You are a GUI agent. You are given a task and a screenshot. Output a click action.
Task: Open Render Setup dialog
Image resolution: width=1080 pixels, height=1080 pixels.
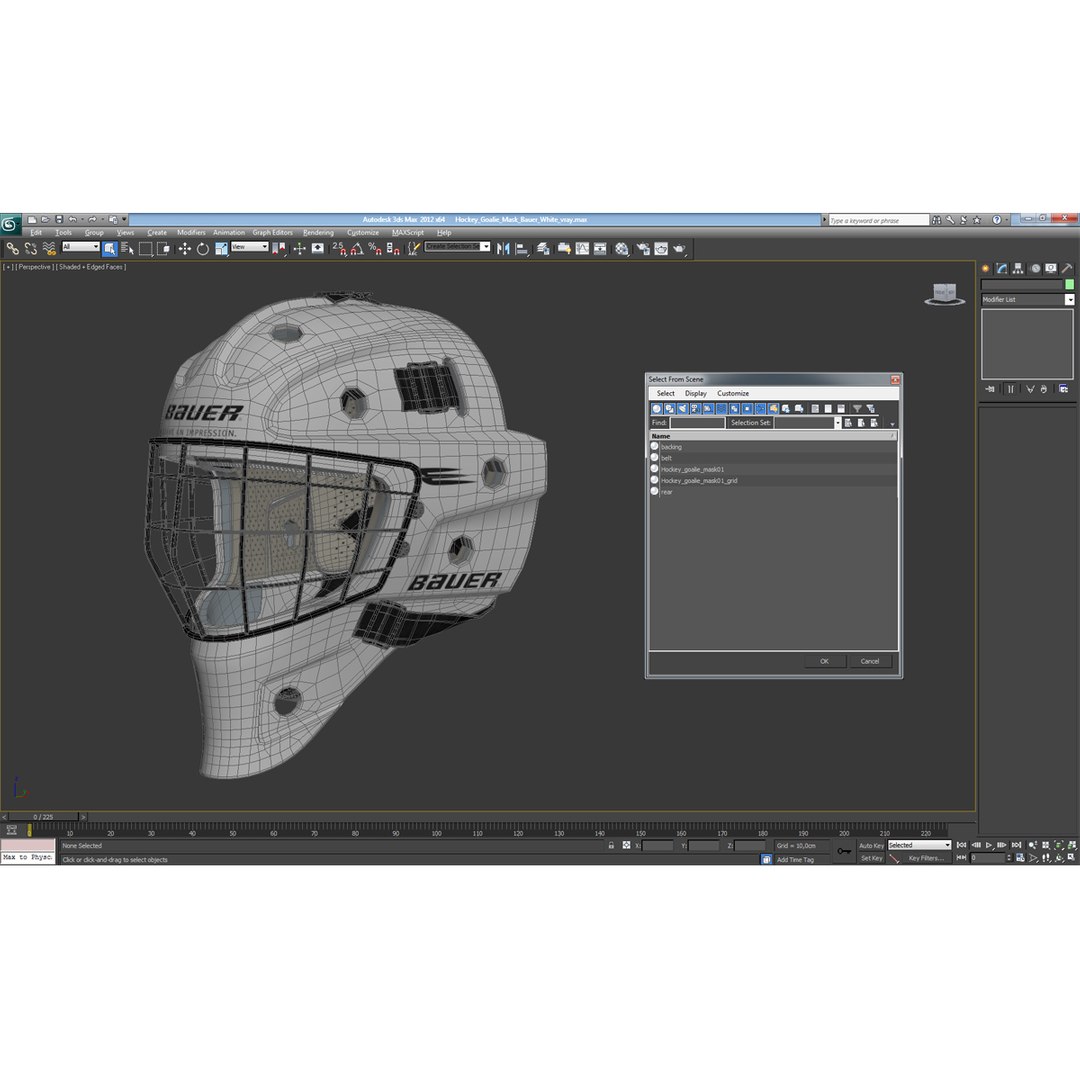(x=643, y=249)
